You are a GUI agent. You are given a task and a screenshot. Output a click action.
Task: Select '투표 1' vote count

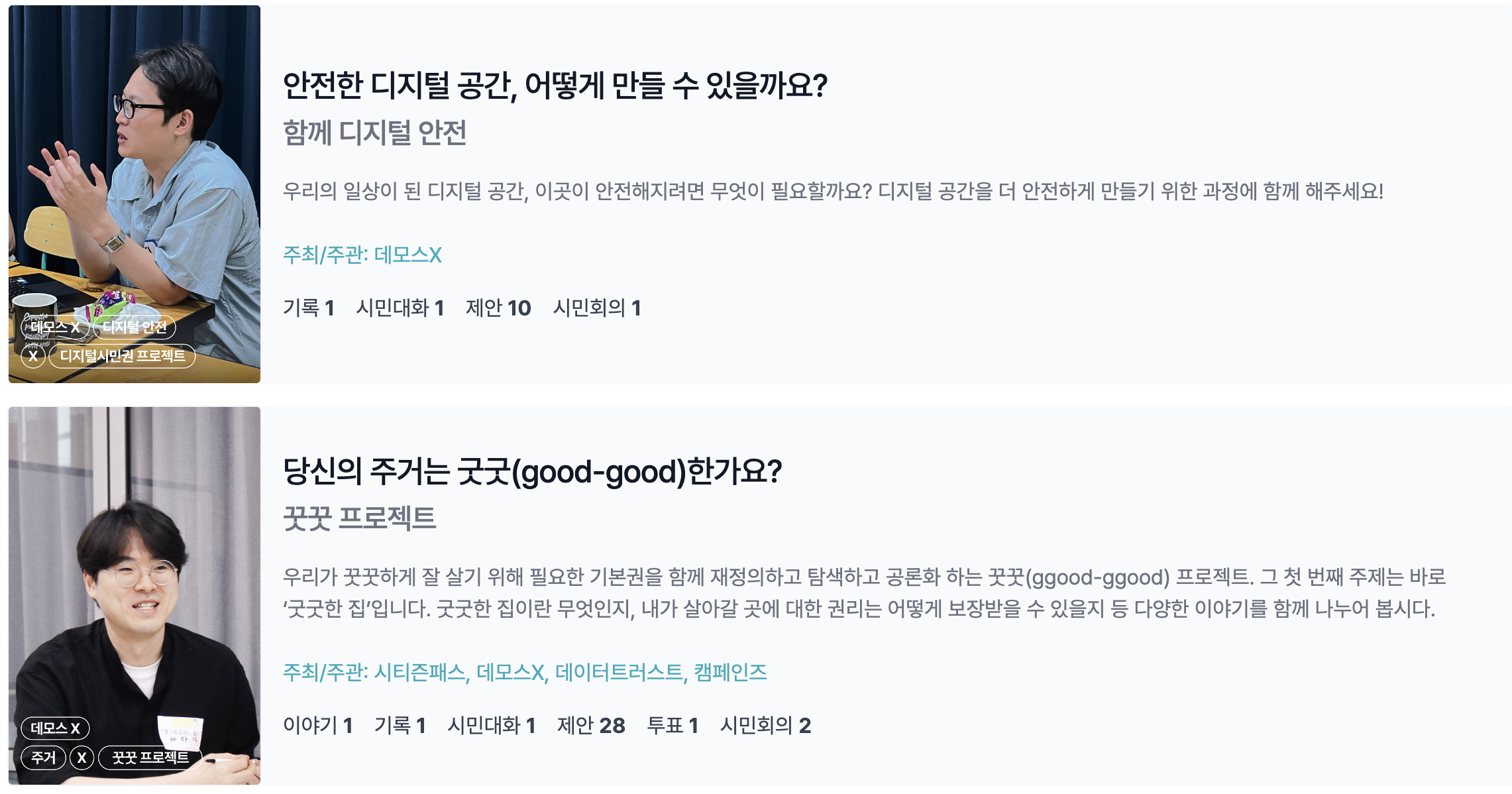tap(673, 726)
